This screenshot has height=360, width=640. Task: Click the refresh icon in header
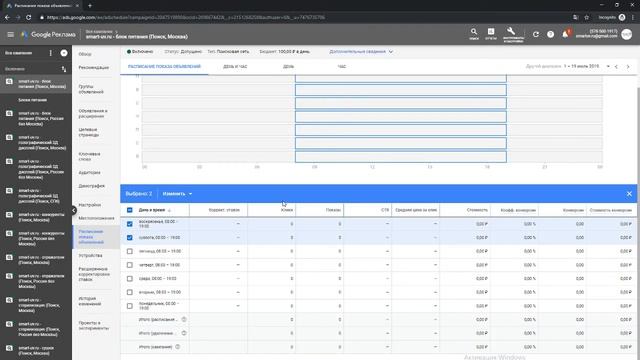click(536, 35)
